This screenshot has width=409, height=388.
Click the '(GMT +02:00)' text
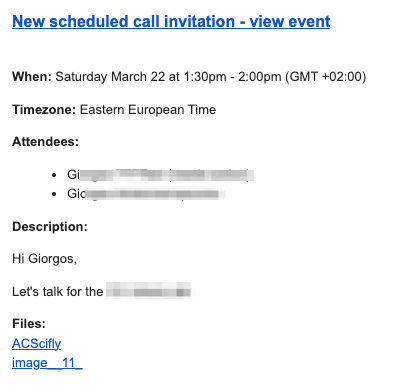pos(325,77)
